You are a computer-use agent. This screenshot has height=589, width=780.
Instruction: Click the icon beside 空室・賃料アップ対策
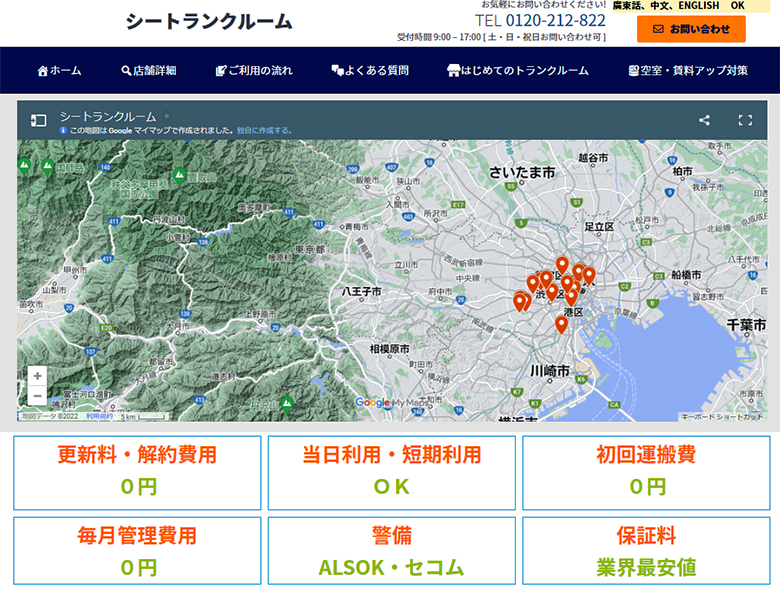tap(633, 71)
